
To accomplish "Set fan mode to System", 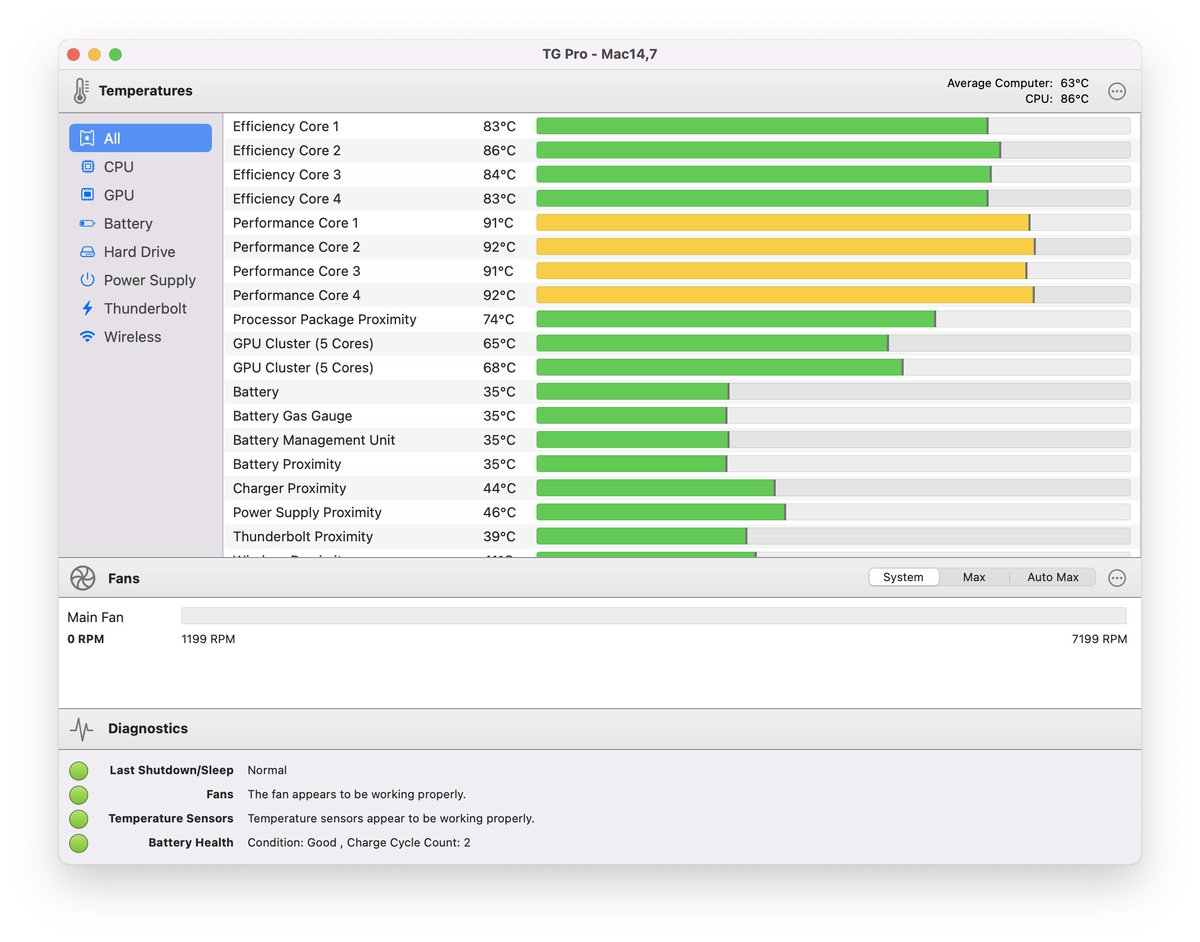I will point(903,577).
